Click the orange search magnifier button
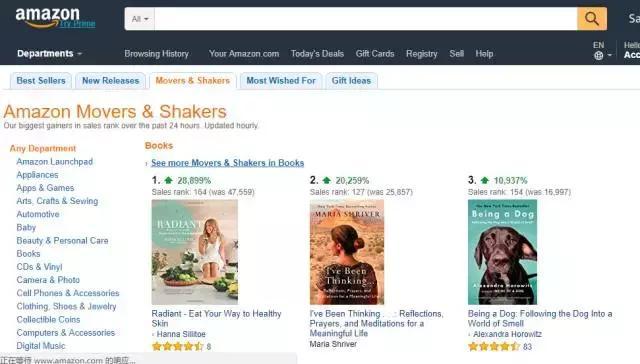Screen dimensions: 640x364 pos(591,18)
